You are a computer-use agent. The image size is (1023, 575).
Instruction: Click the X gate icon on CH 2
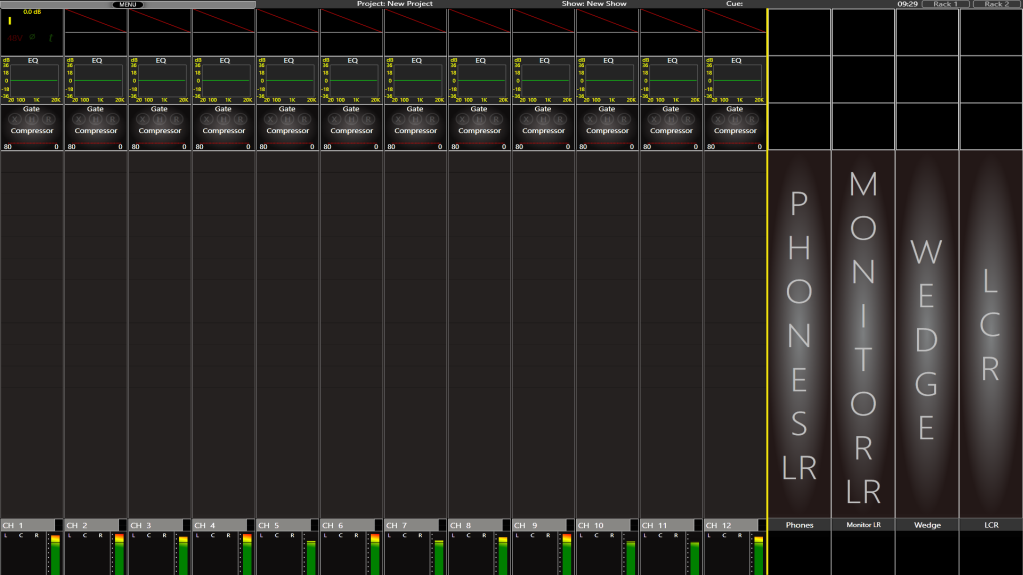79,119
